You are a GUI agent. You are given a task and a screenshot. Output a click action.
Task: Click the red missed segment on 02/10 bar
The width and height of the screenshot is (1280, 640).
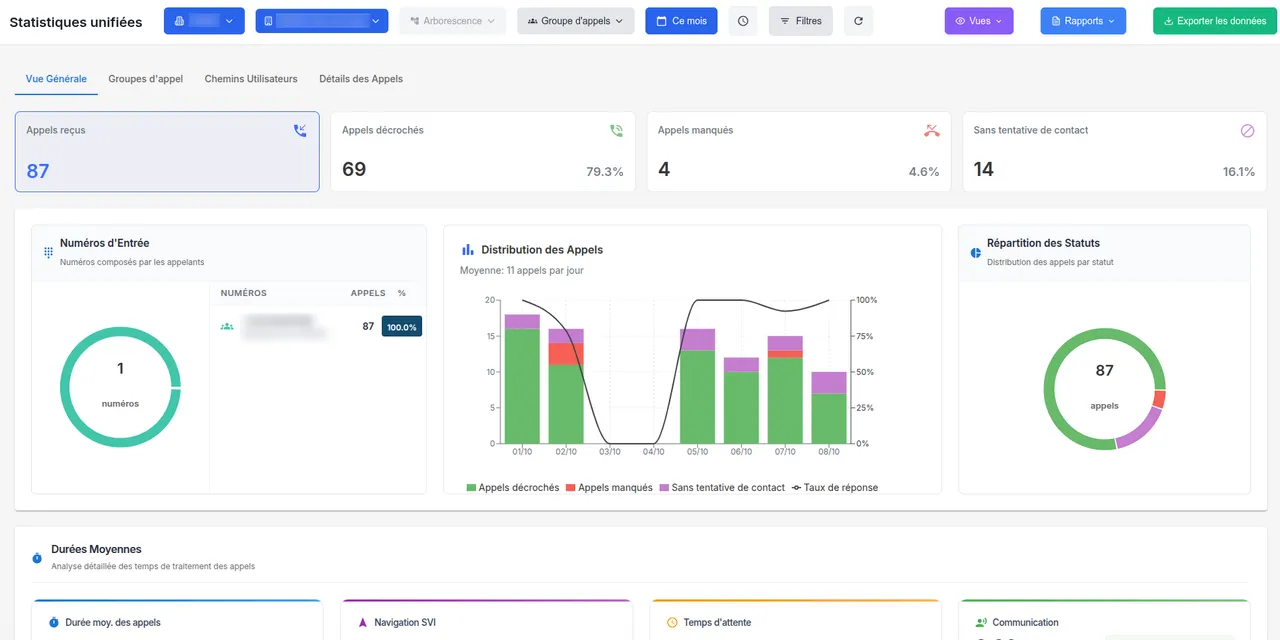(x=566, y=354)
